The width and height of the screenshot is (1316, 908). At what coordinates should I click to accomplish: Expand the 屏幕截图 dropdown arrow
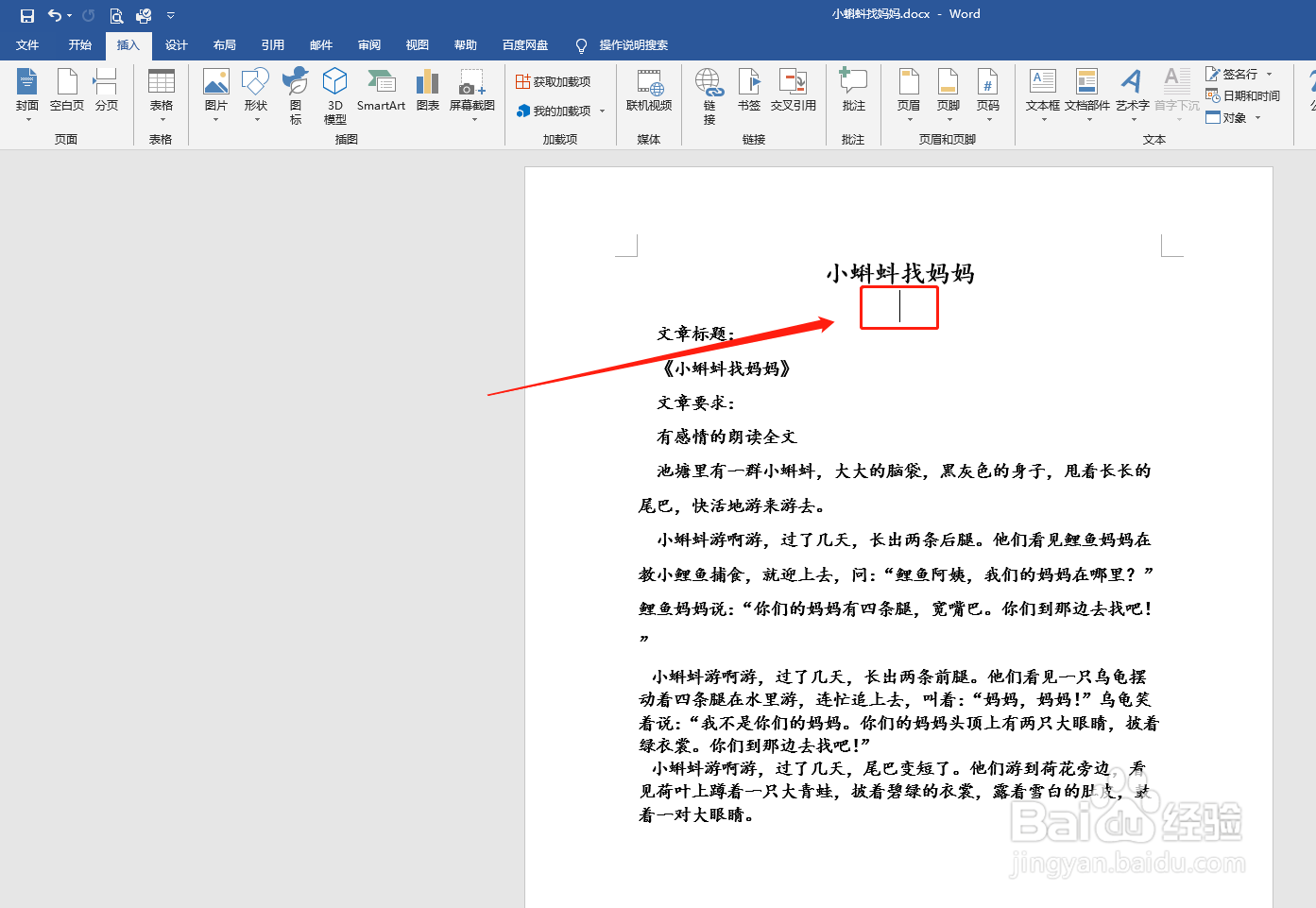point(472,120)
